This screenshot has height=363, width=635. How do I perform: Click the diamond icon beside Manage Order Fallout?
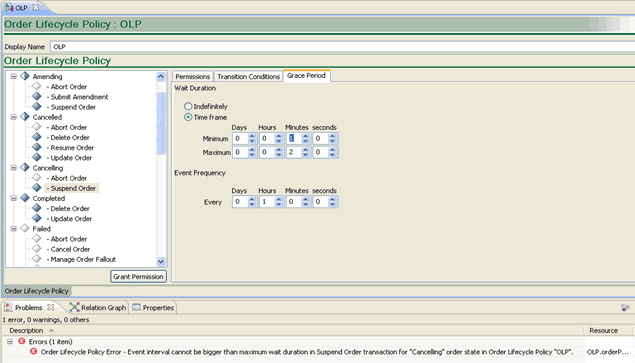[x=37, y=259]
